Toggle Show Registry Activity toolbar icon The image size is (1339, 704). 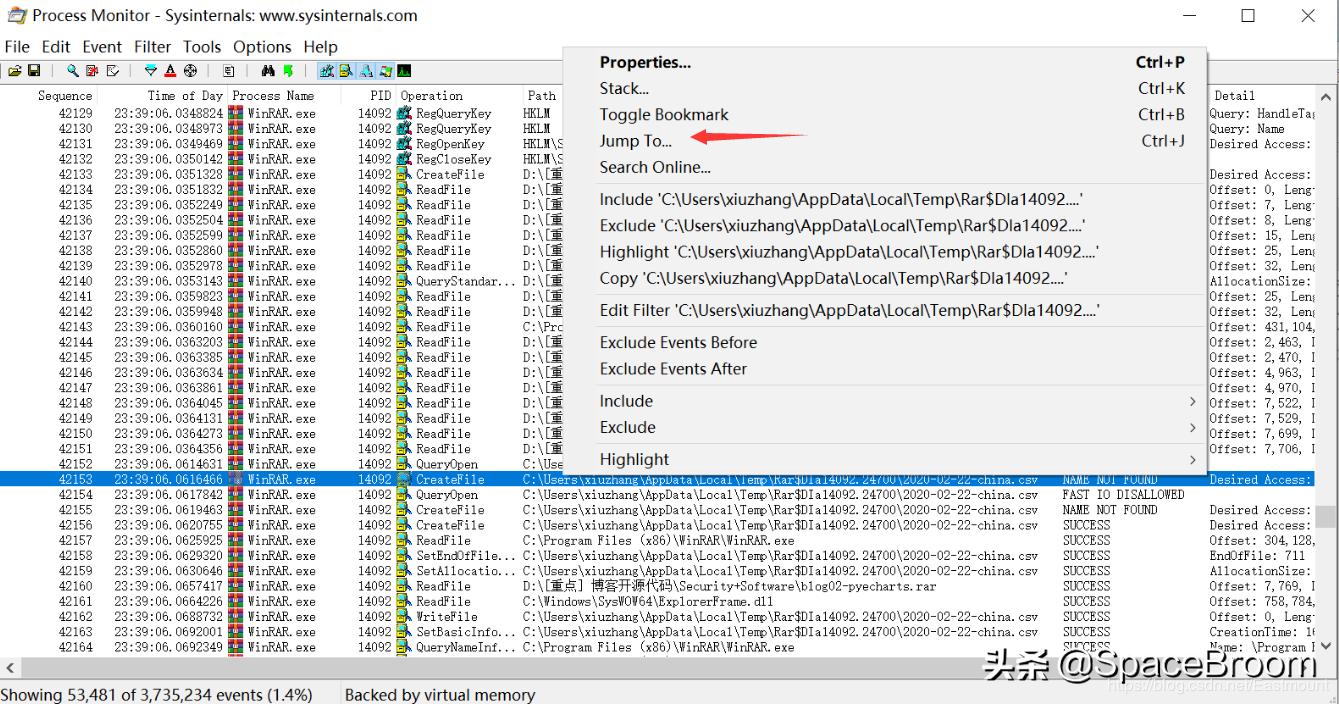coord(327,71)
